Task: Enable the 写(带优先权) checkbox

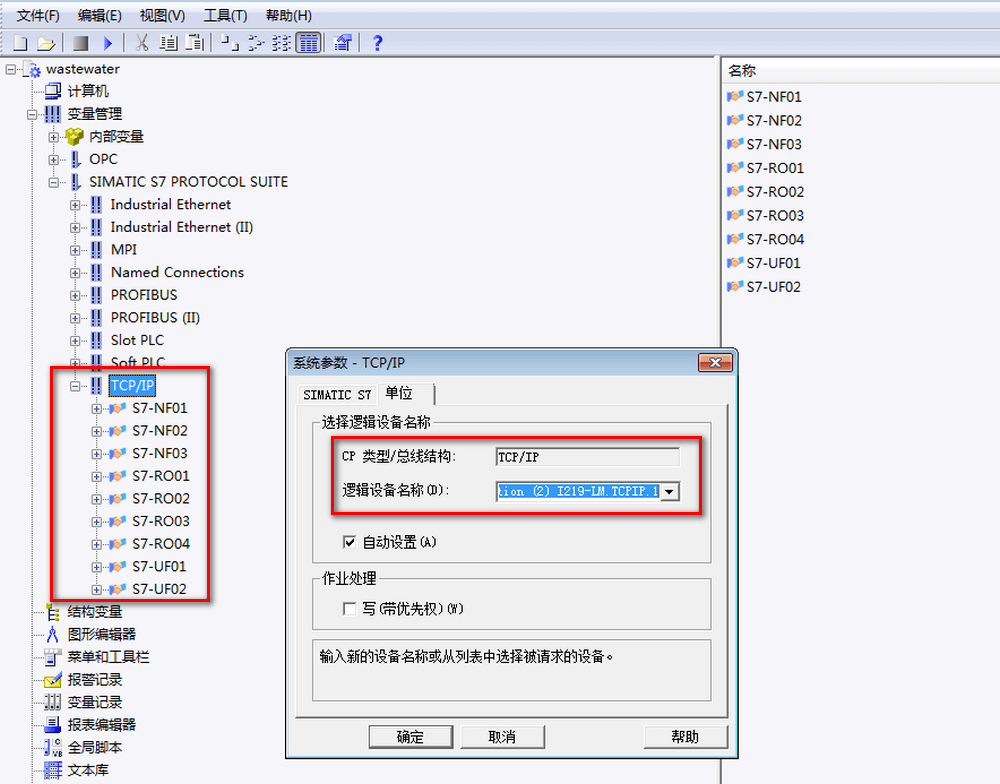Action: [349, 609]
